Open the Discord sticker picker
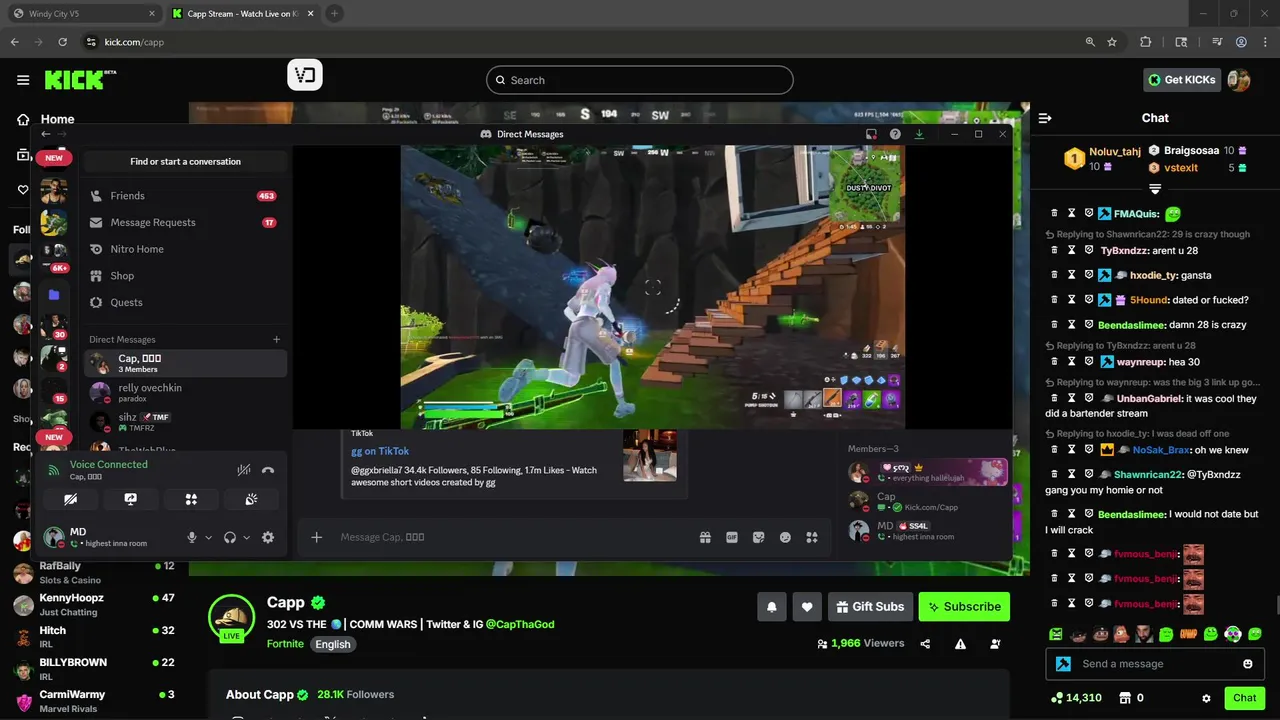This screenshot has width=1280, height=720. (x=759, y=537)
